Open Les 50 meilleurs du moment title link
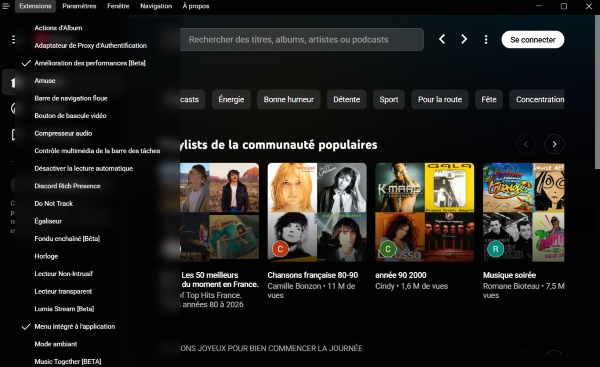 click(x=220, y=280)
